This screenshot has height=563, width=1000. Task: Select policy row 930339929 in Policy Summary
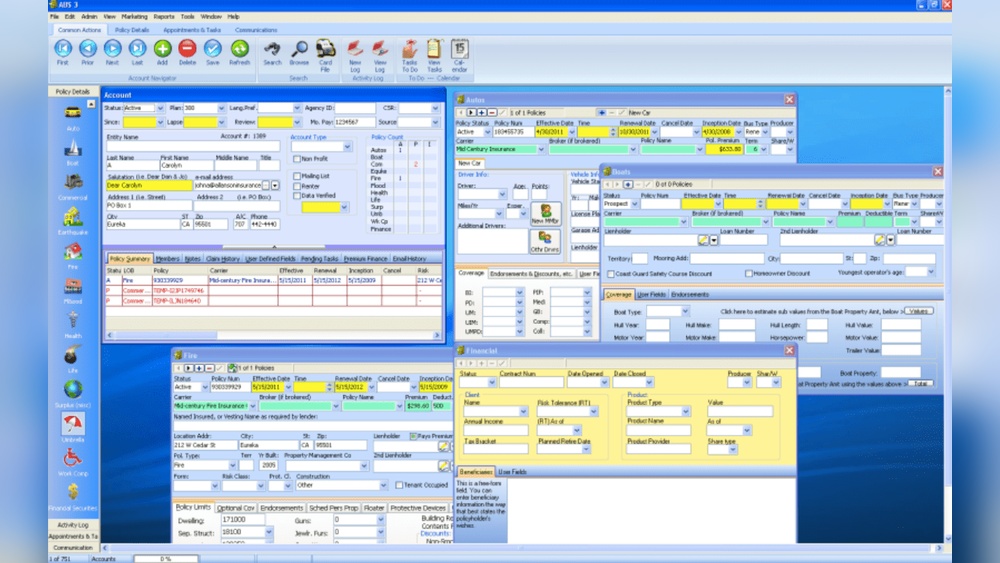pyautogui.click(x=273, y=280)
